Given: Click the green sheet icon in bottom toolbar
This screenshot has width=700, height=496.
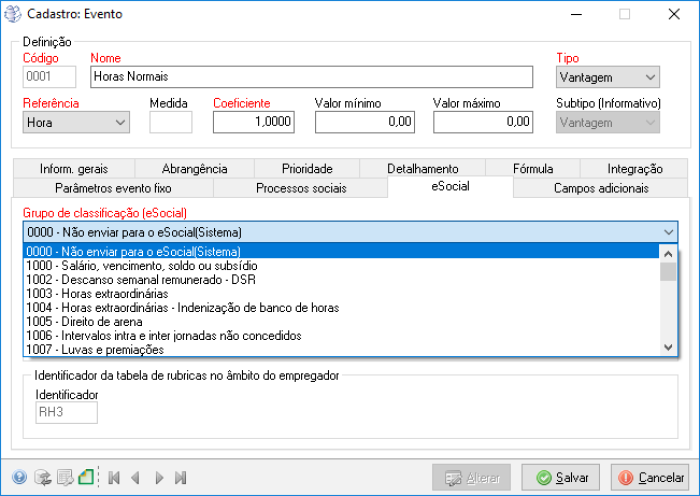Looking at the screenshot, I should click(x=86, y=477).
